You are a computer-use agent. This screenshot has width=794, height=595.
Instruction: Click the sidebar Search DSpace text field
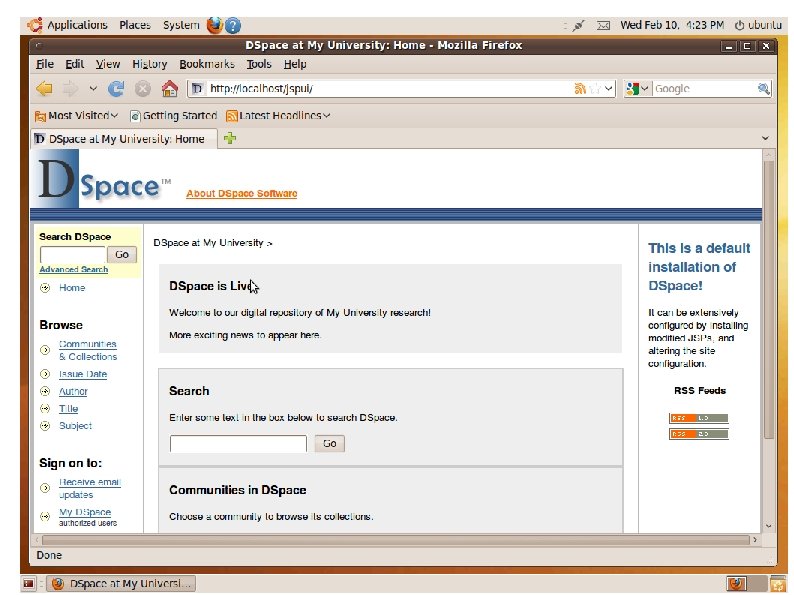[72, 255]
